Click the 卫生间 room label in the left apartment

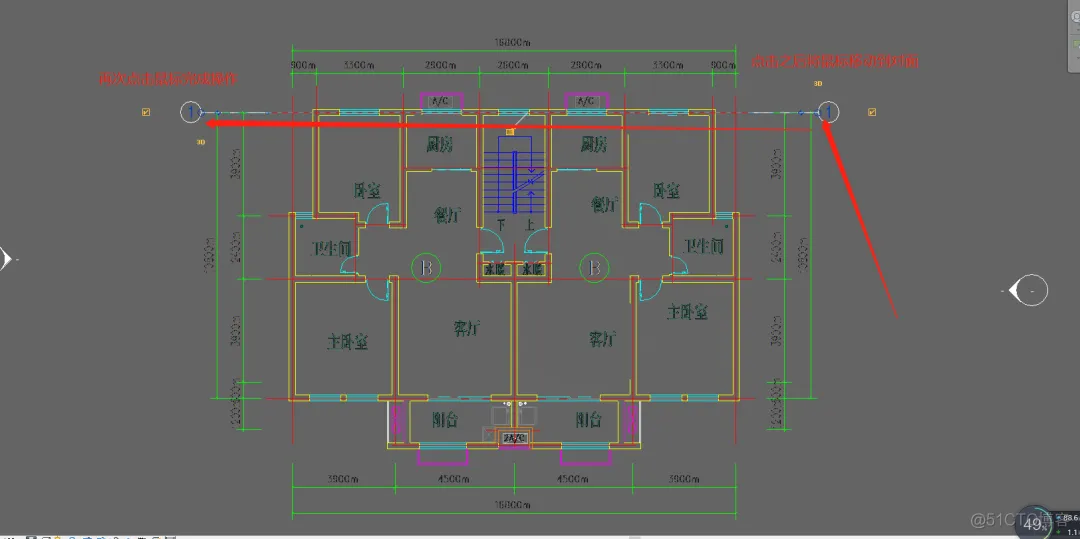[x=330, y=248]
